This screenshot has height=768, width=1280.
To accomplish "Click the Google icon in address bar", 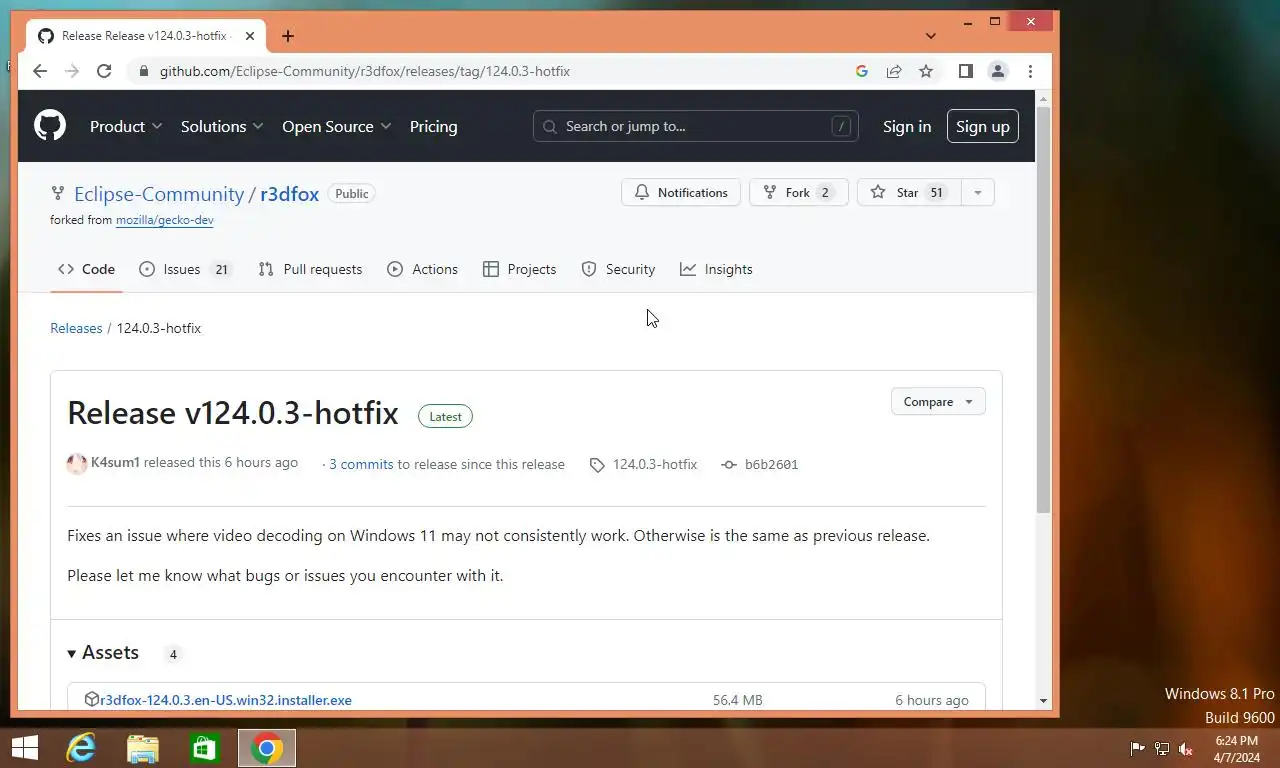I will (x=862, y=71).
